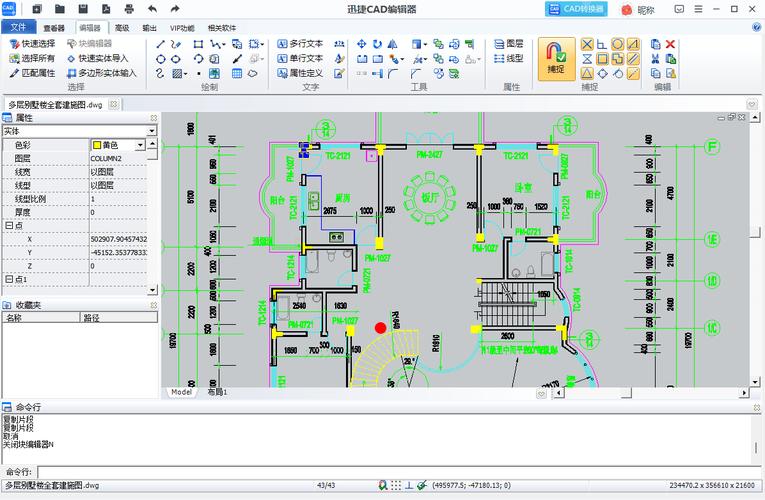Toggle the X-shaped intersection snap
Image resolution: width=765 pixels, height=500 pixels.
[x=587, y=44]
